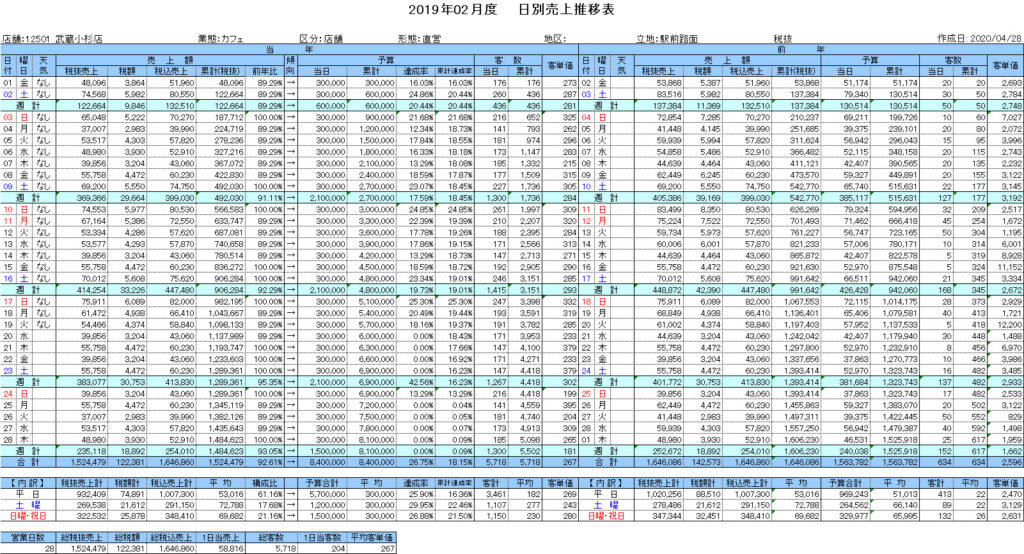Select the weekday customer count 3,461
Viewport: 1024px width, 554px height.
pyautogui.click(x=496, y=495)
